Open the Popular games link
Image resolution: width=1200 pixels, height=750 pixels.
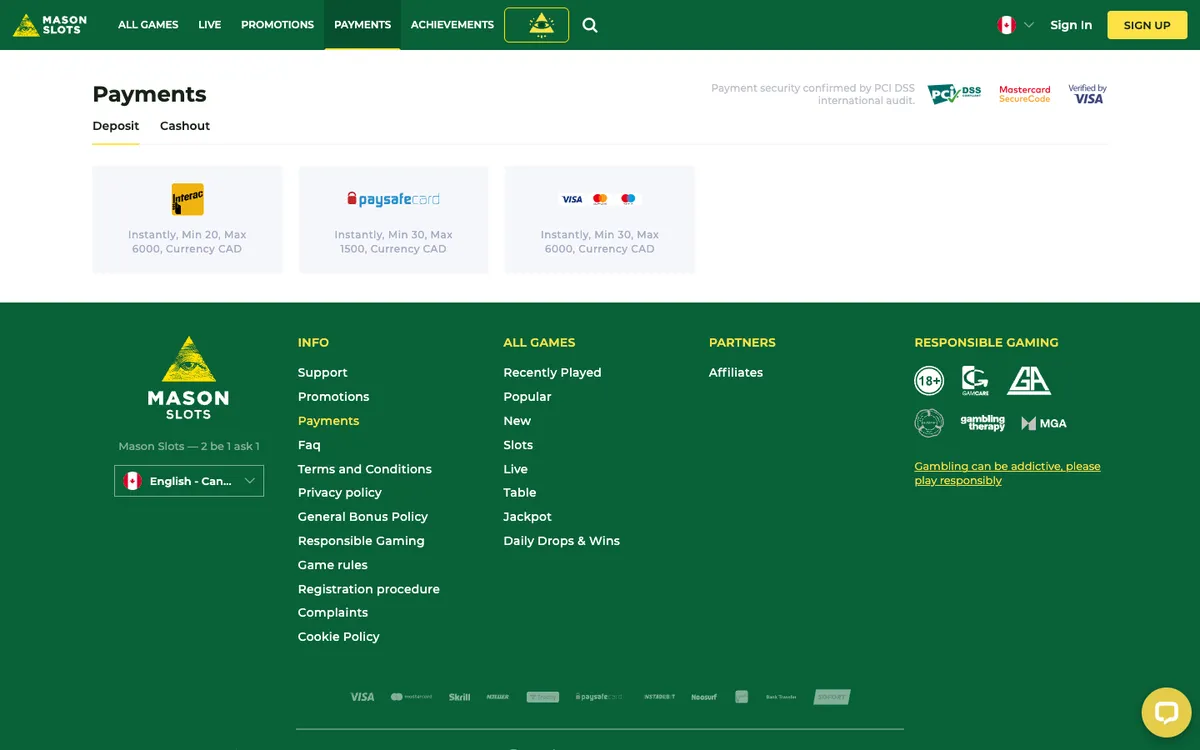(x=527, y=397)
